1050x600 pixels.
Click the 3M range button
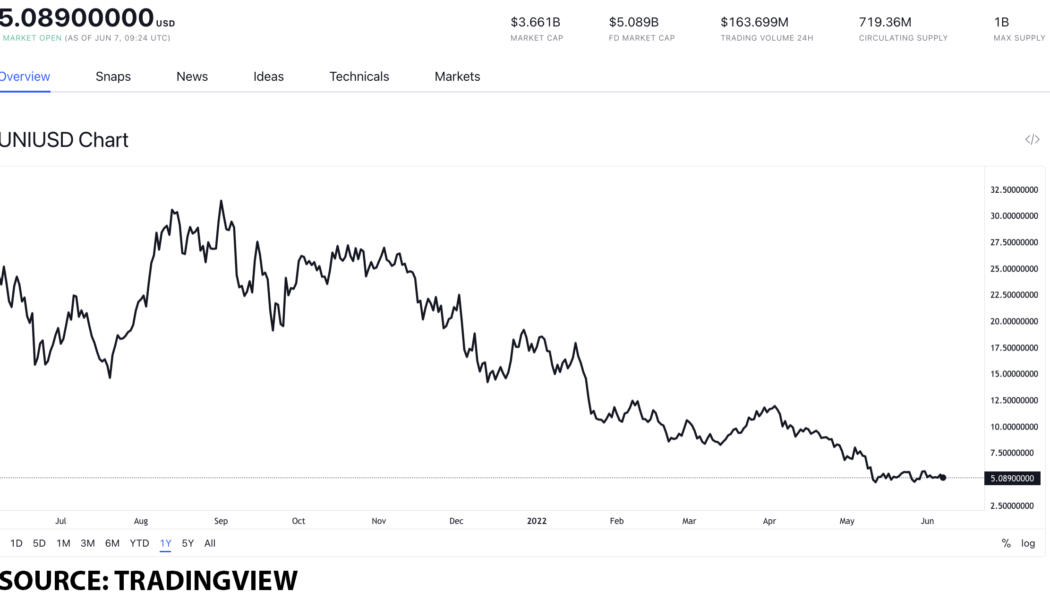[88, 543]
